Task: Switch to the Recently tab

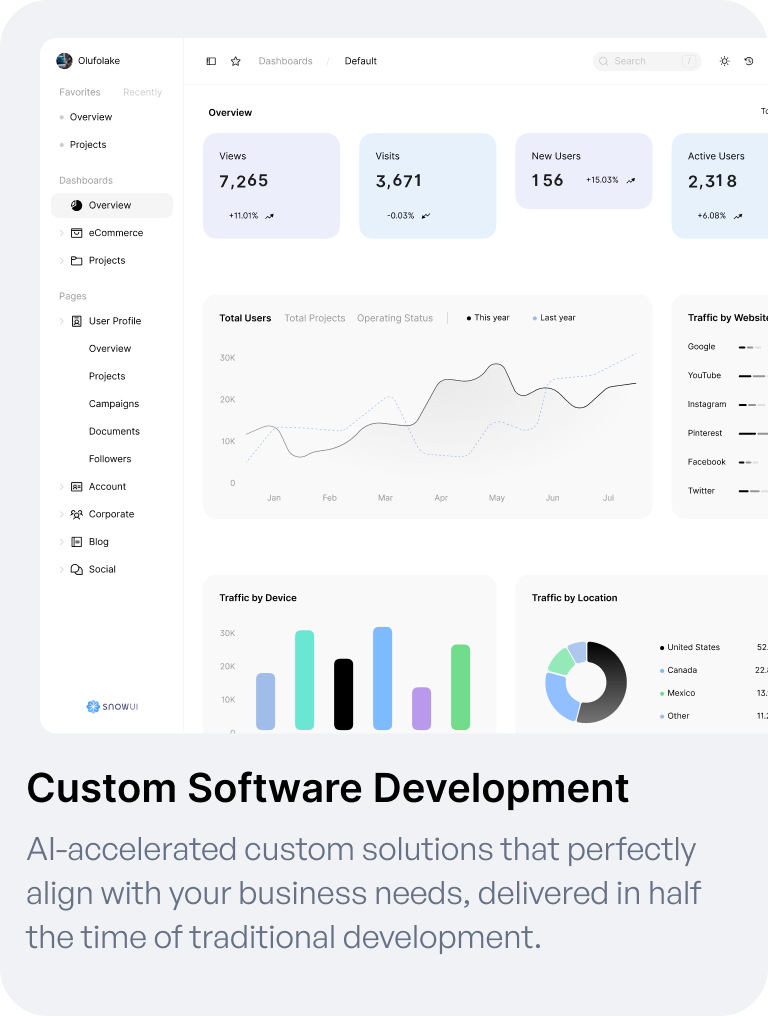Action: [x=143, y=92]
